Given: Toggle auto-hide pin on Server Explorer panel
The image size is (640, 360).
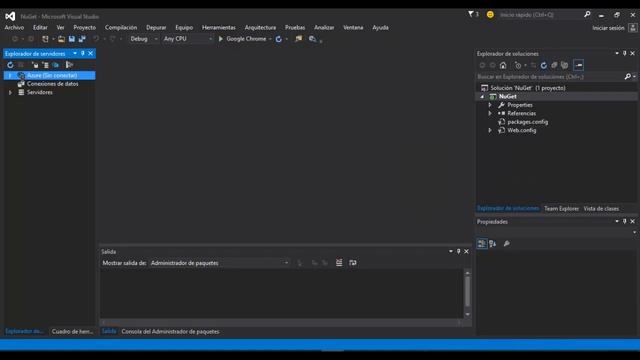Looking at the screenshot, I should [x=83, y=53].
